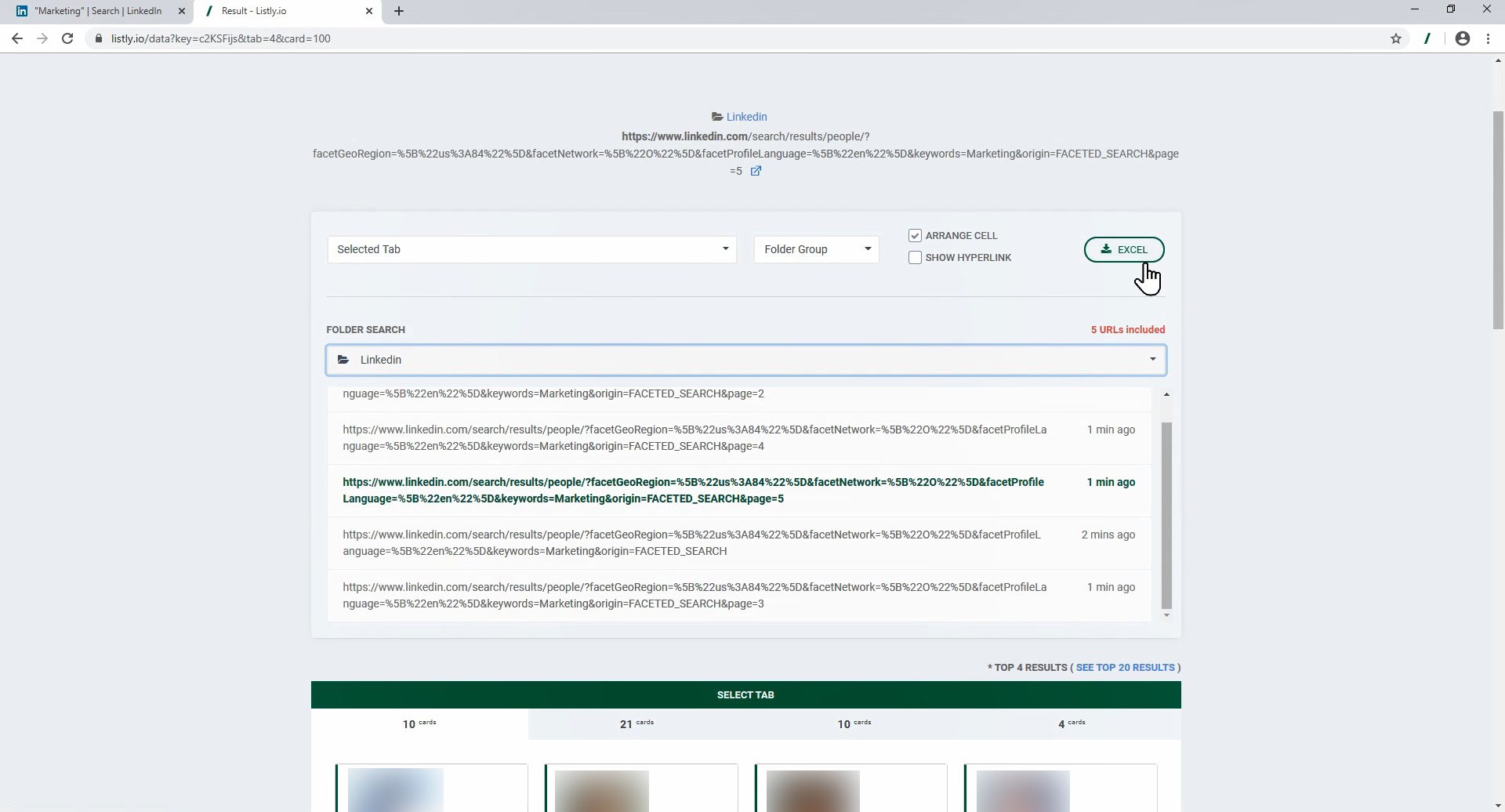This screenshot has width=1505, height=812.
Task: Reload the page with refresh icon
Action: coord(67,38)
